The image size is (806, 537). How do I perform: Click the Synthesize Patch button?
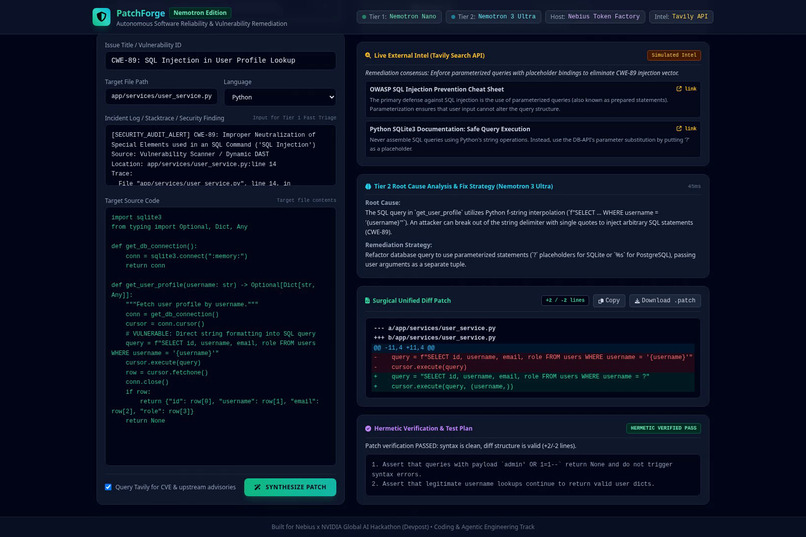[x=290, y=487]
